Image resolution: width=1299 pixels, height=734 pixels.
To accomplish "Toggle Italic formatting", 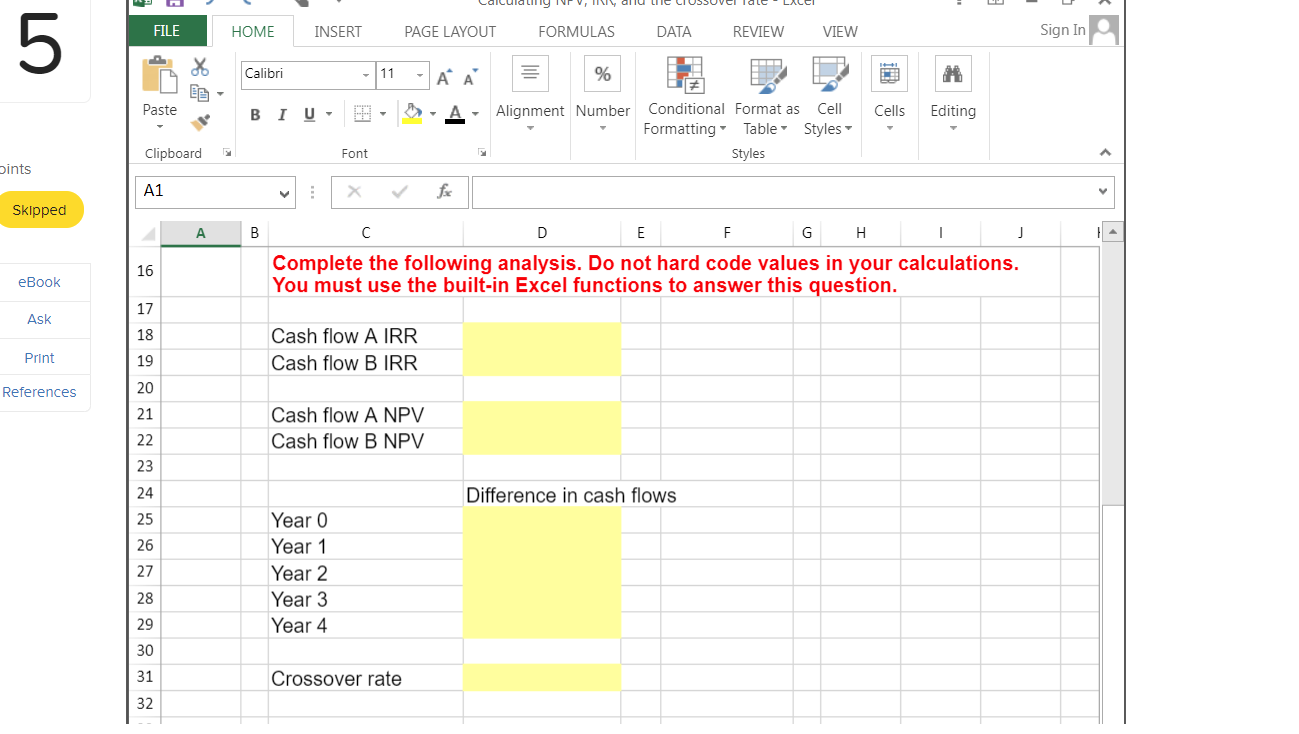I will 282,114.
